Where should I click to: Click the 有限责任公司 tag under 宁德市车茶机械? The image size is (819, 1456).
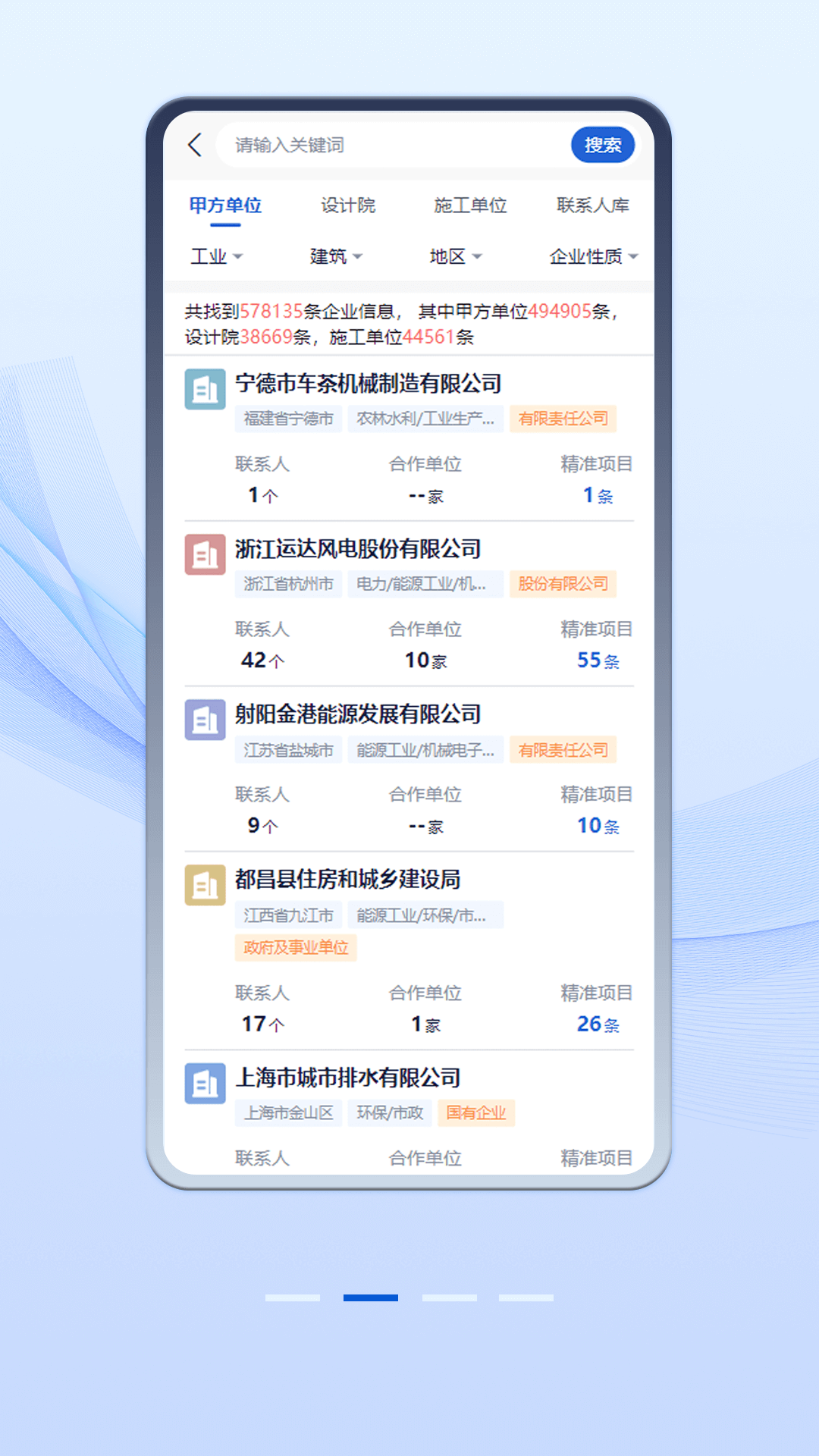(x=563, y=419)
